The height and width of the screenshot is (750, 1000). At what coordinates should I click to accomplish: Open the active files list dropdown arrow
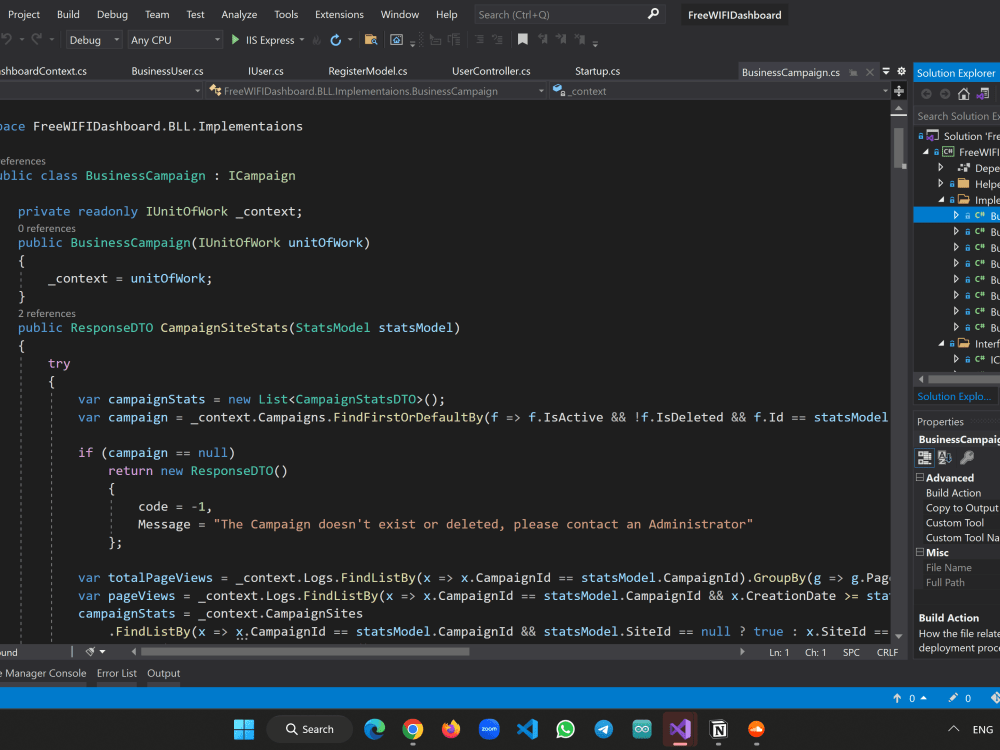click(886, 71)
